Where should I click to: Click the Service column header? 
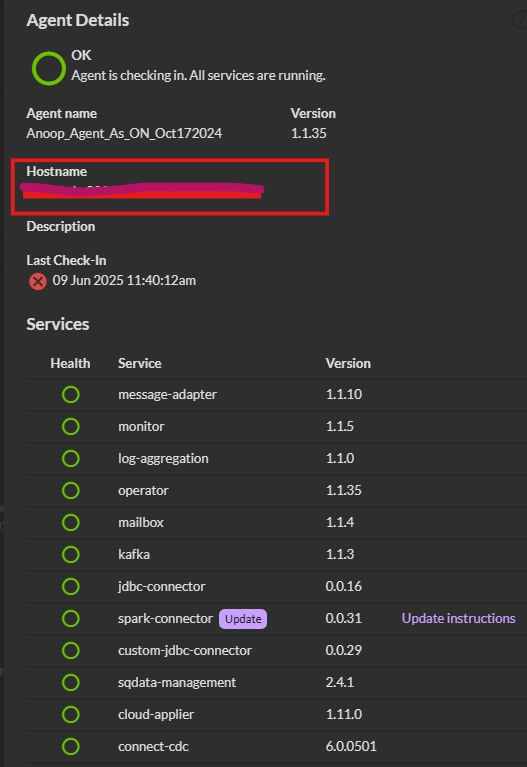pyautogui.click(x=139, y=363)
